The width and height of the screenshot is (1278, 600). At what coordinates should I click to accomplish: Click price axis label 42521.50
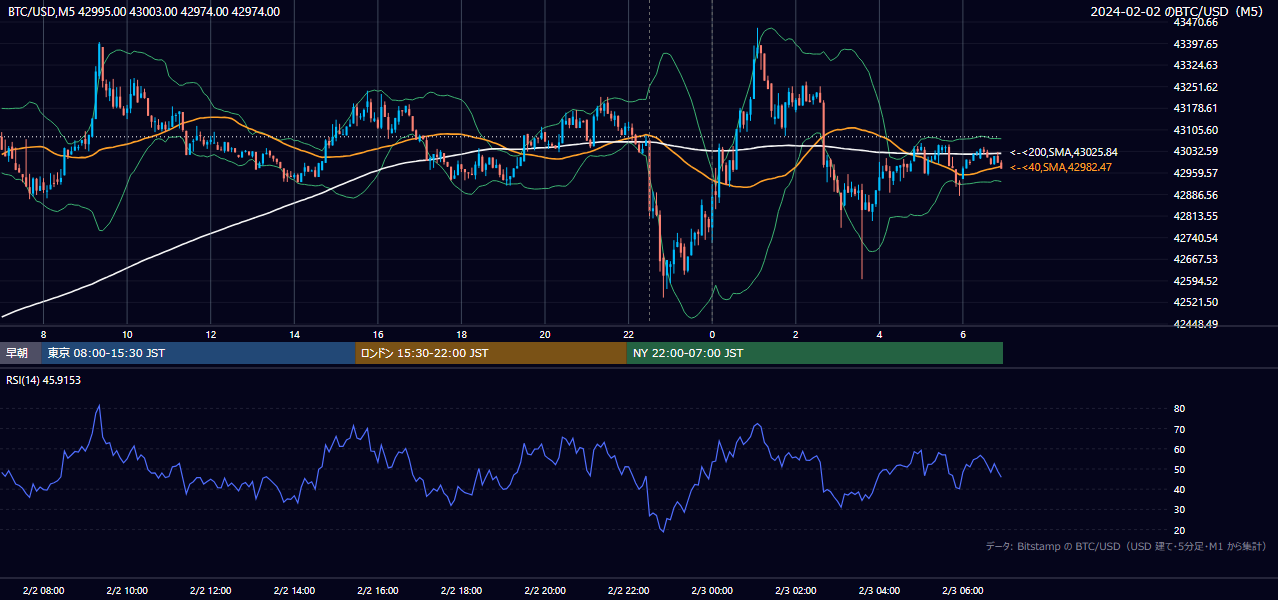1195,302
